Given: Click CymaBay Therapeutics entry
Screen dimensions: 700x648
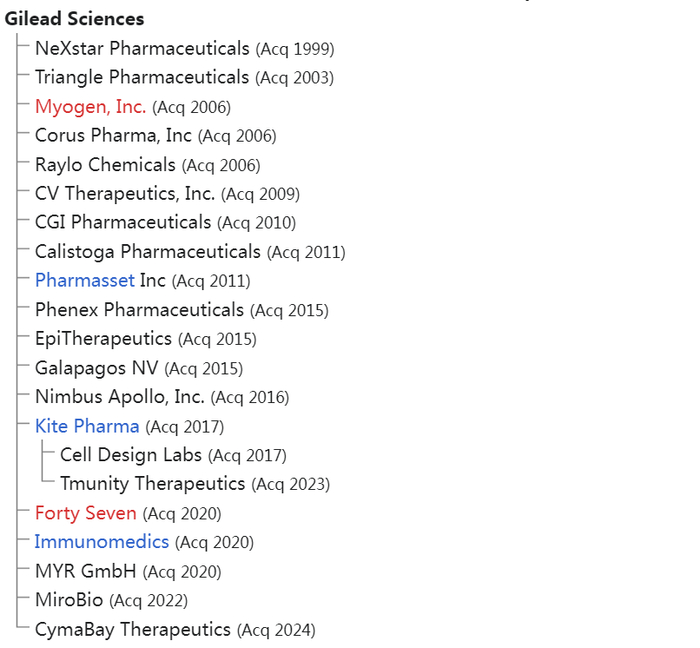Looking at the screenshot, I should (132, 629).
